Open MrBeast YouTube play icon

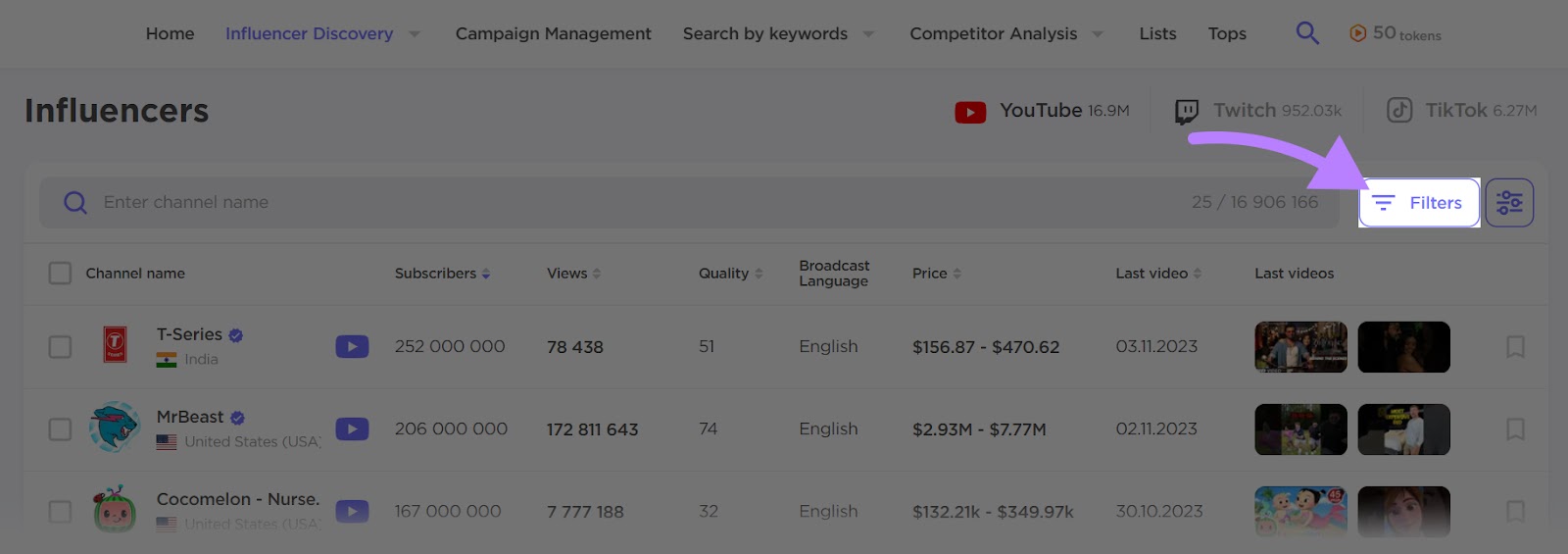pyautogui.click(x=352, y=428)
